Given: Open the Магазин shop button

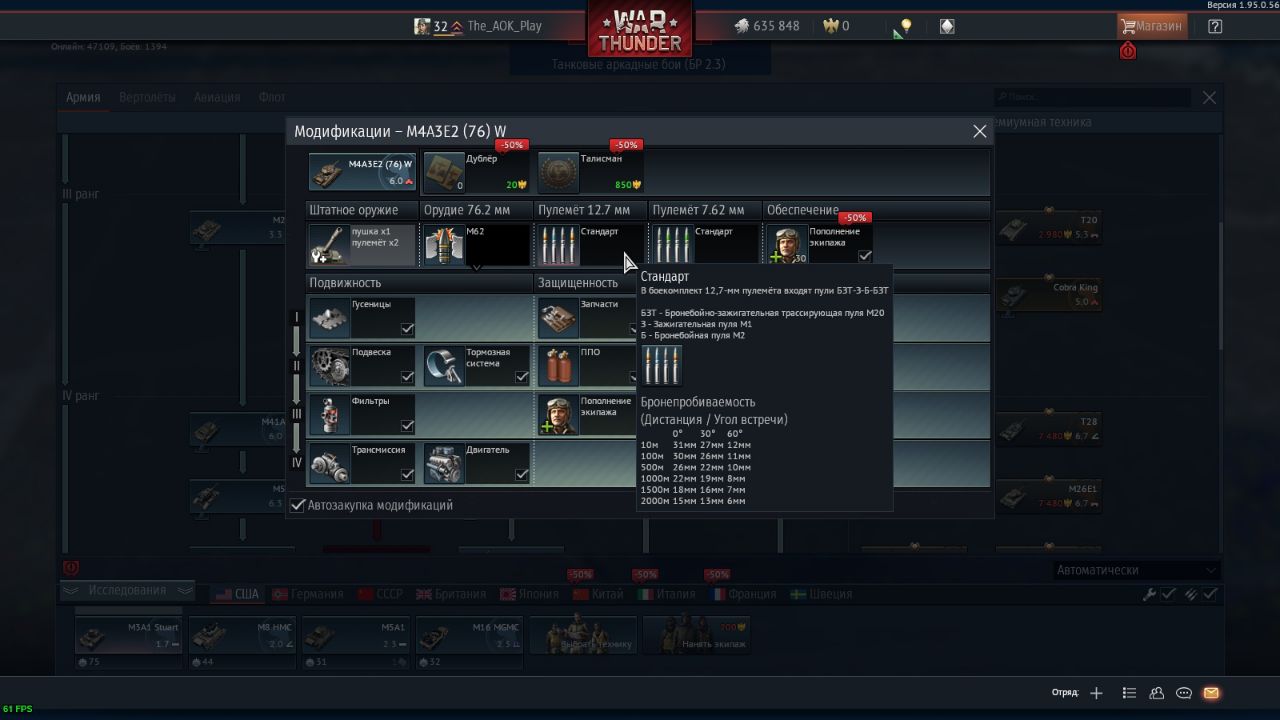Looking at the screenshot, I should pyautogui.click(x=1151, y=27).
